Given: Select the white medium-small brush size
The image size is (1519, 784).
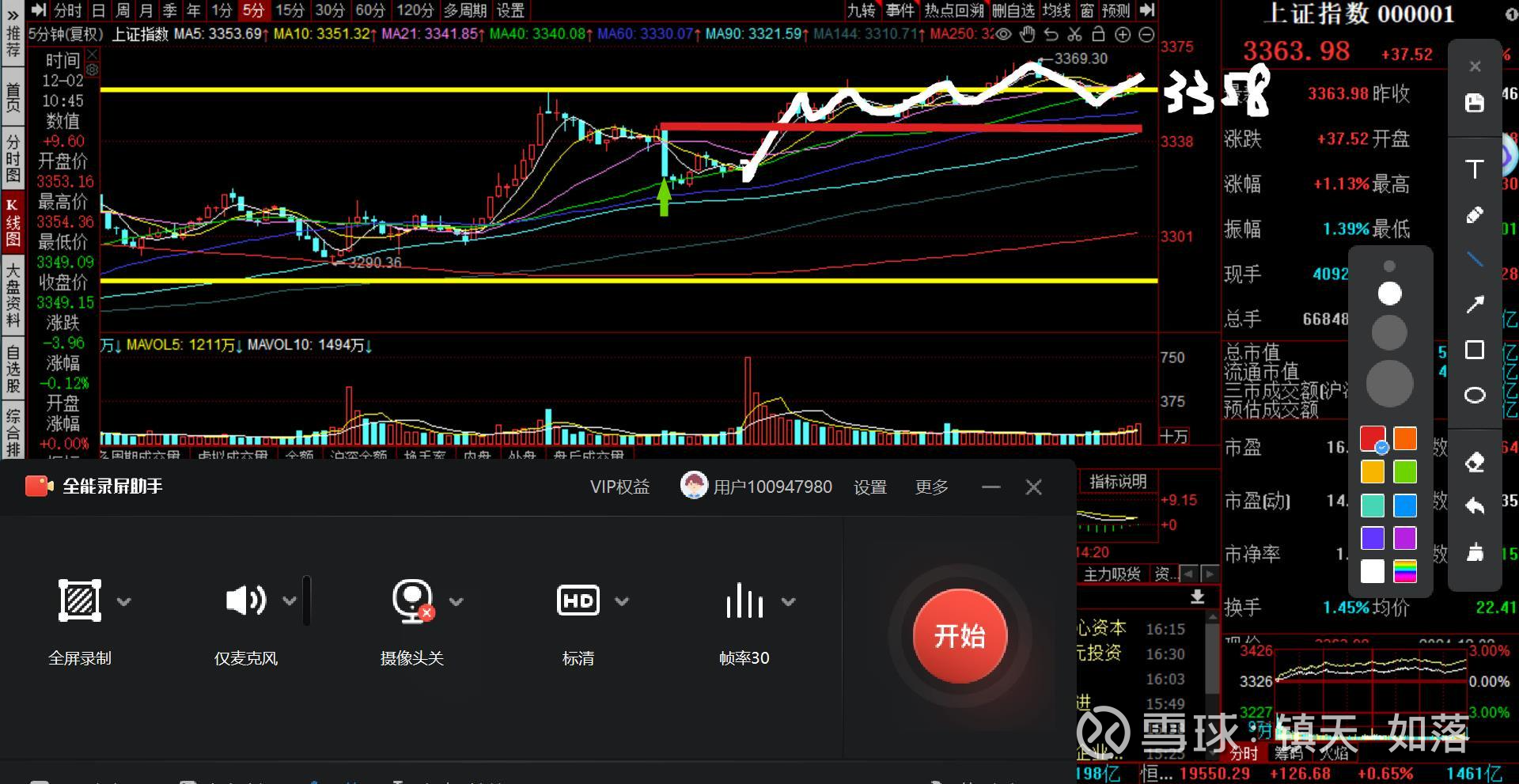Looking at the screenshot, I should [x=1389, y=294].
